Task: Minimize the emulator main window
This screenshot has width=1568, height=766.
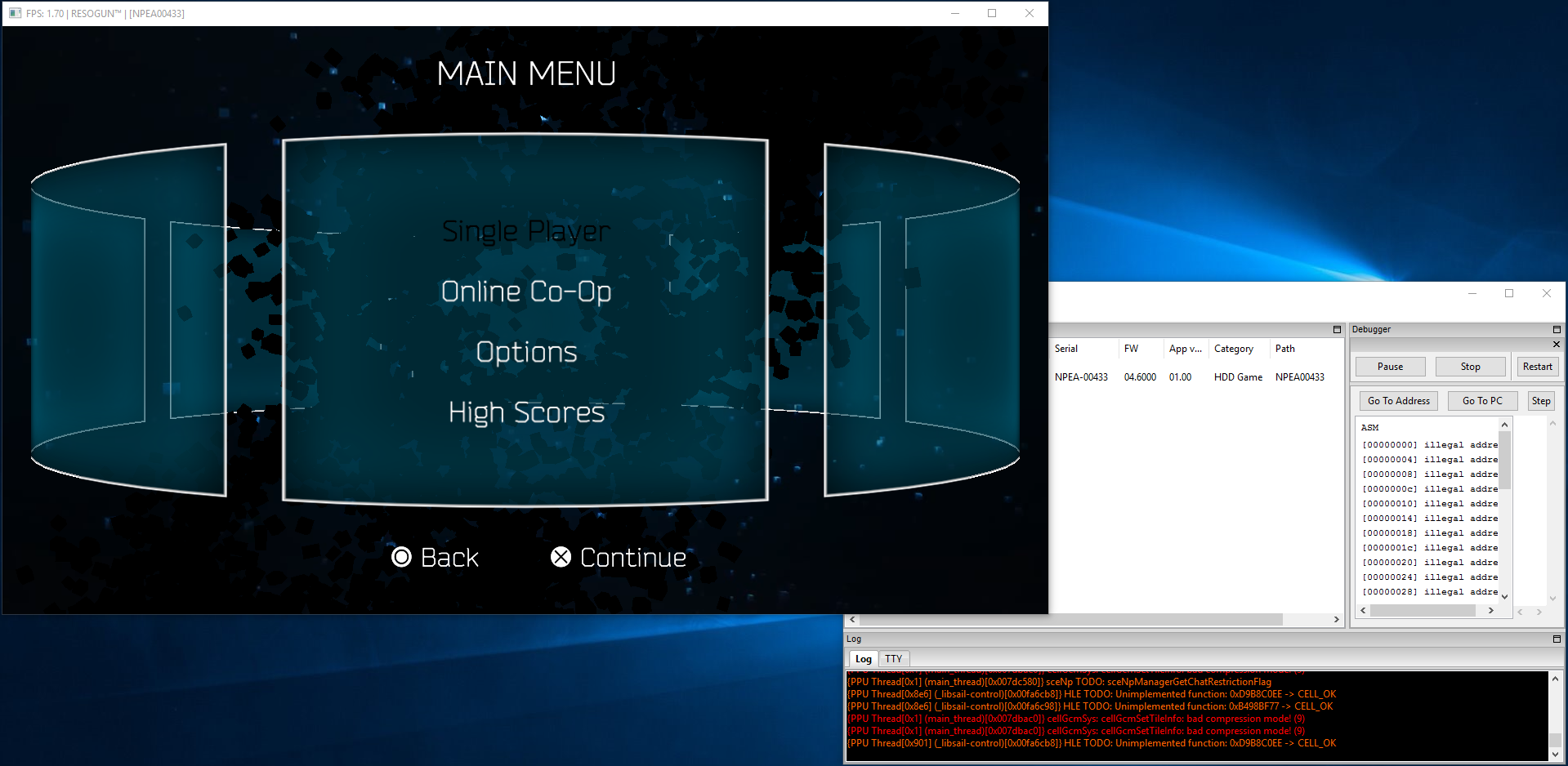Action: coord(1472,293)
